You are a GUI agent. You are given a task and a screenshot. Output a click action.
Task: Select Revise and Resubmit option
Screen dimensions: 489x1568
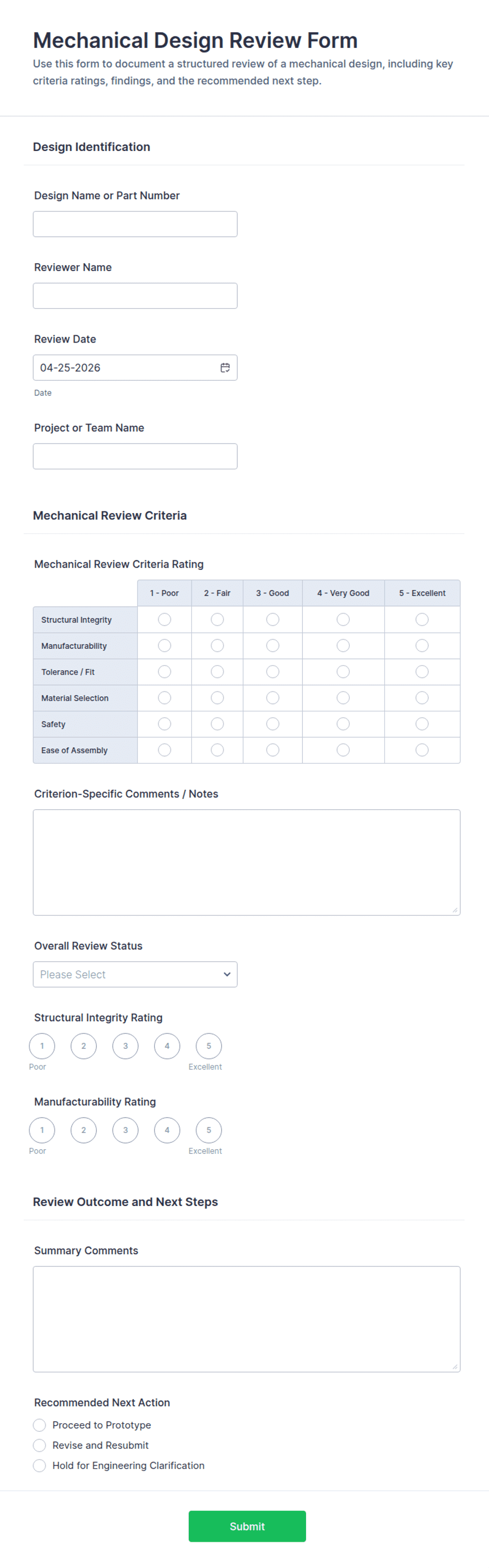[39, 1445]
